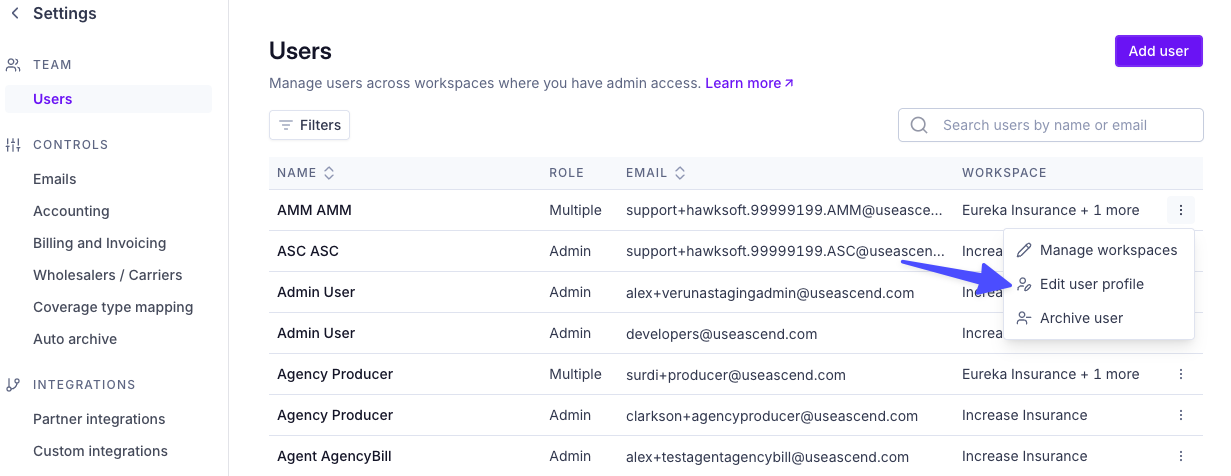This screenshot has width=1231, height=476.
Task: Open the Users settings page
Action: [x=108, y=99]
